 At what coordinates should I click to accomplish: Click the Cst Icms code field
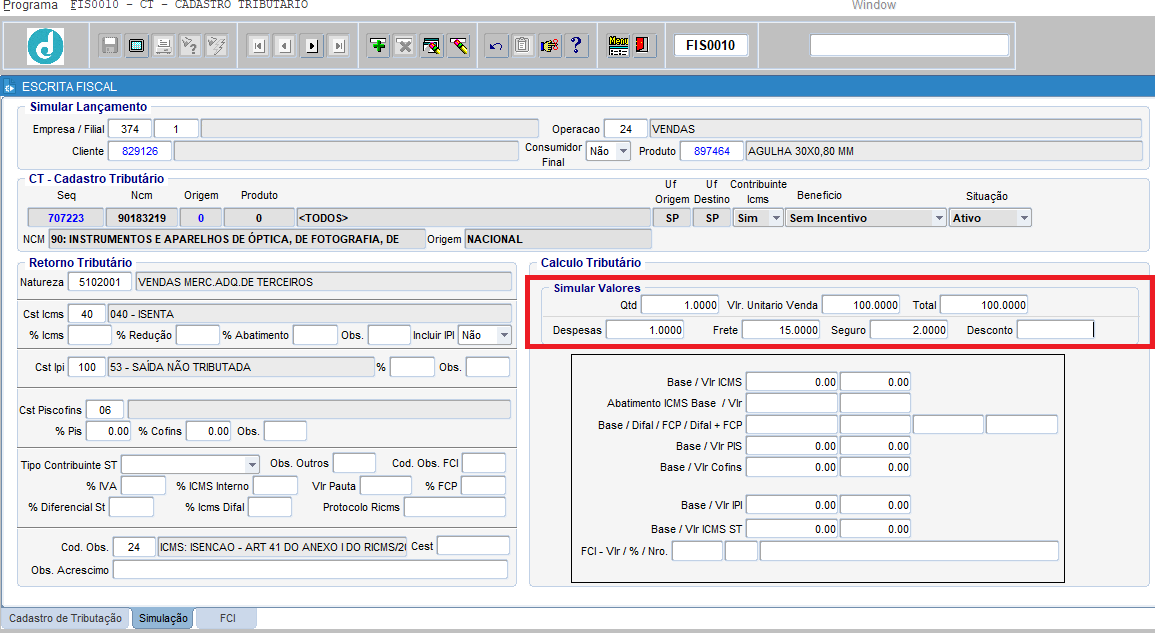pyautogui.click(x=87, y=314)
